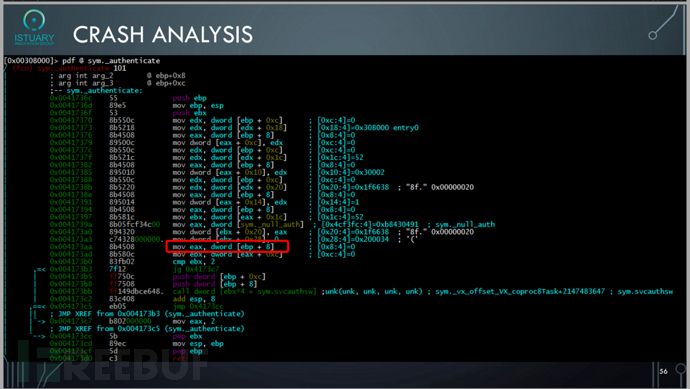Image resolution: width=690 pixels, height=389 pixels.
Task: Click the Istuary Innovation Group logo
Action: point(34,28)
